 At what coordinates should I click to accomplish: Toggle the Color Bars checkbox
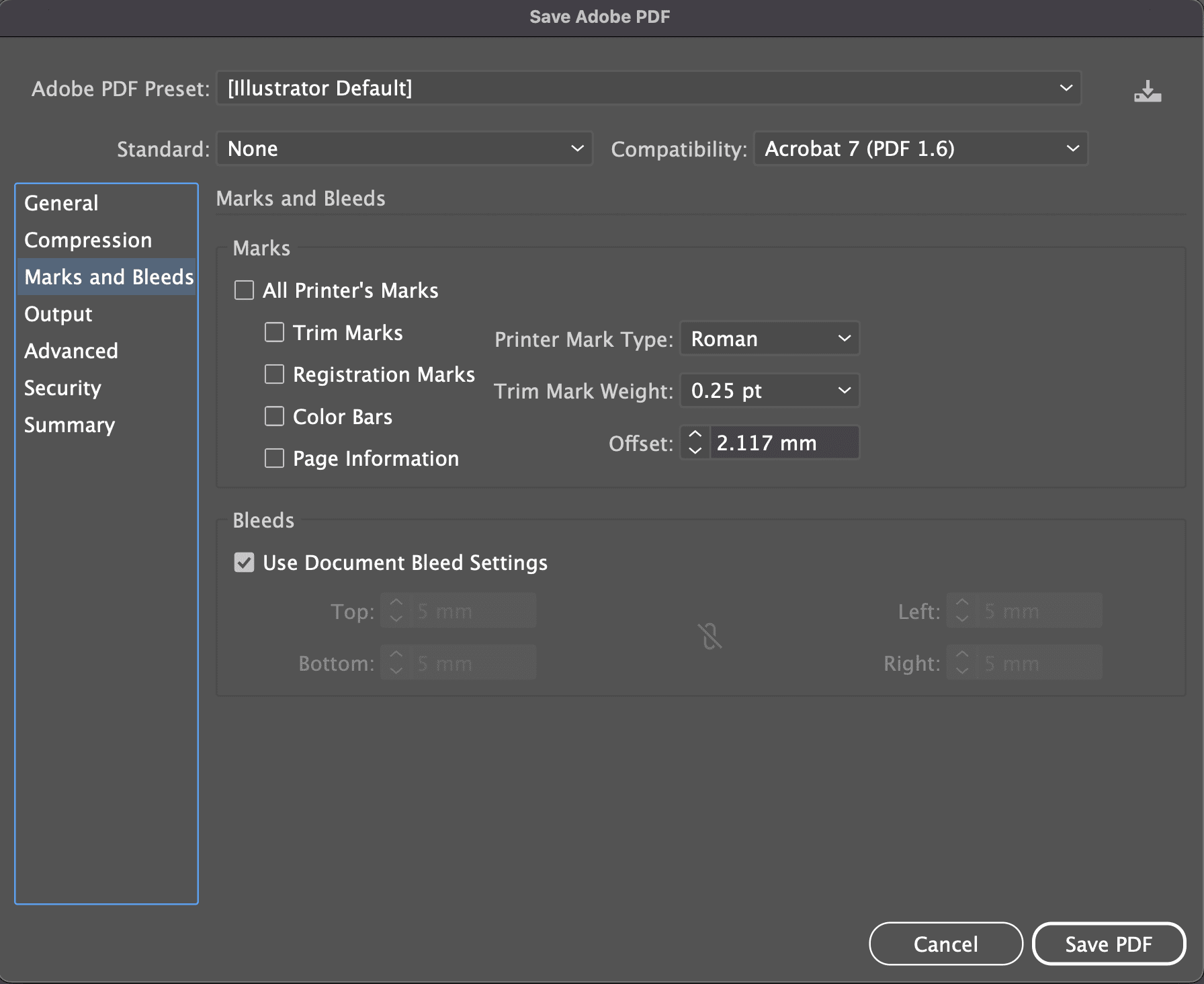(x=274, y=416)
